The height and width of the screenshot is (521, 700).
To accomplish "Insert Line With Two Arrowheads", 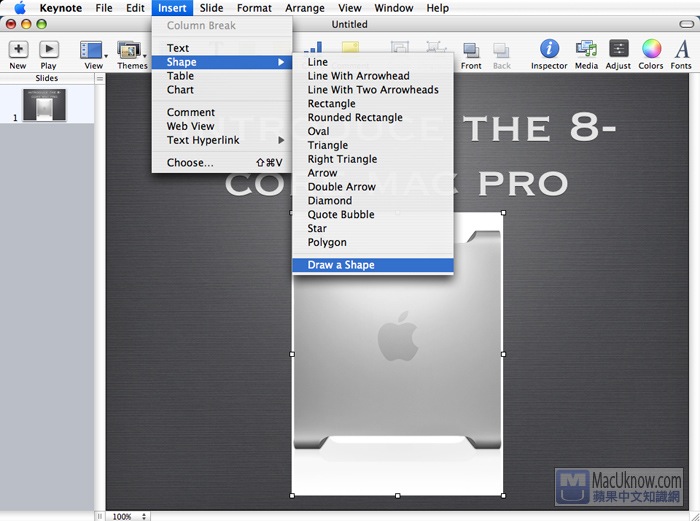I will pyautogui.click(x=373, y=90).
